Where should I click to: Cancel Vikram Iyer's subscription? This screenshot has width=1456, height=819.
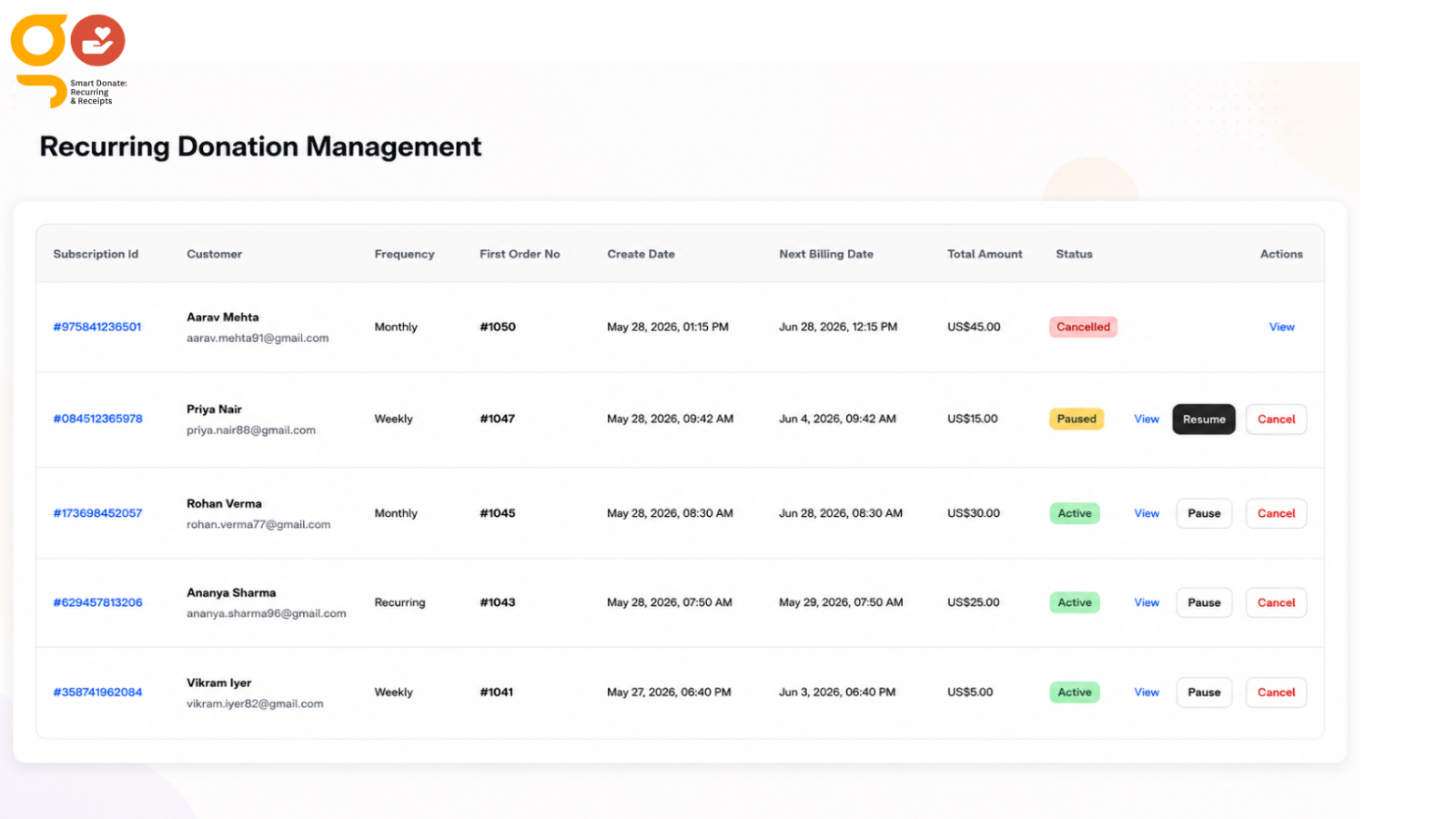pos(1276,693)
